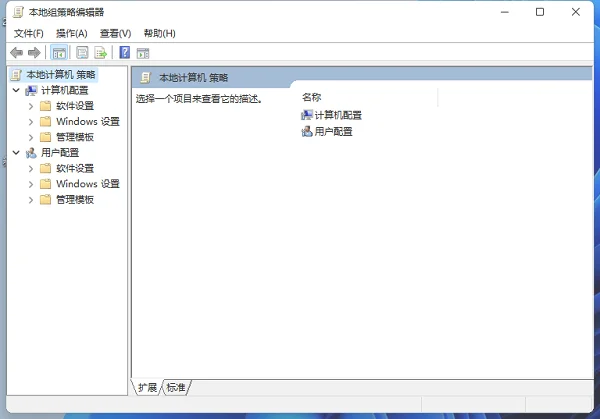This screenshot has height=419, width=600.
Task: Switch to the 扩展 tab
Action: 148,387
